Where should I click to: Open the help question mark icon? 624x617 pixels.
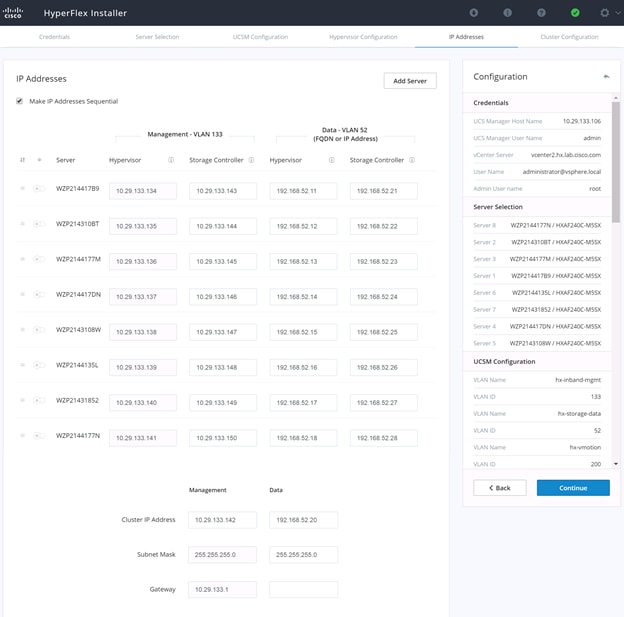coord(541,13)
